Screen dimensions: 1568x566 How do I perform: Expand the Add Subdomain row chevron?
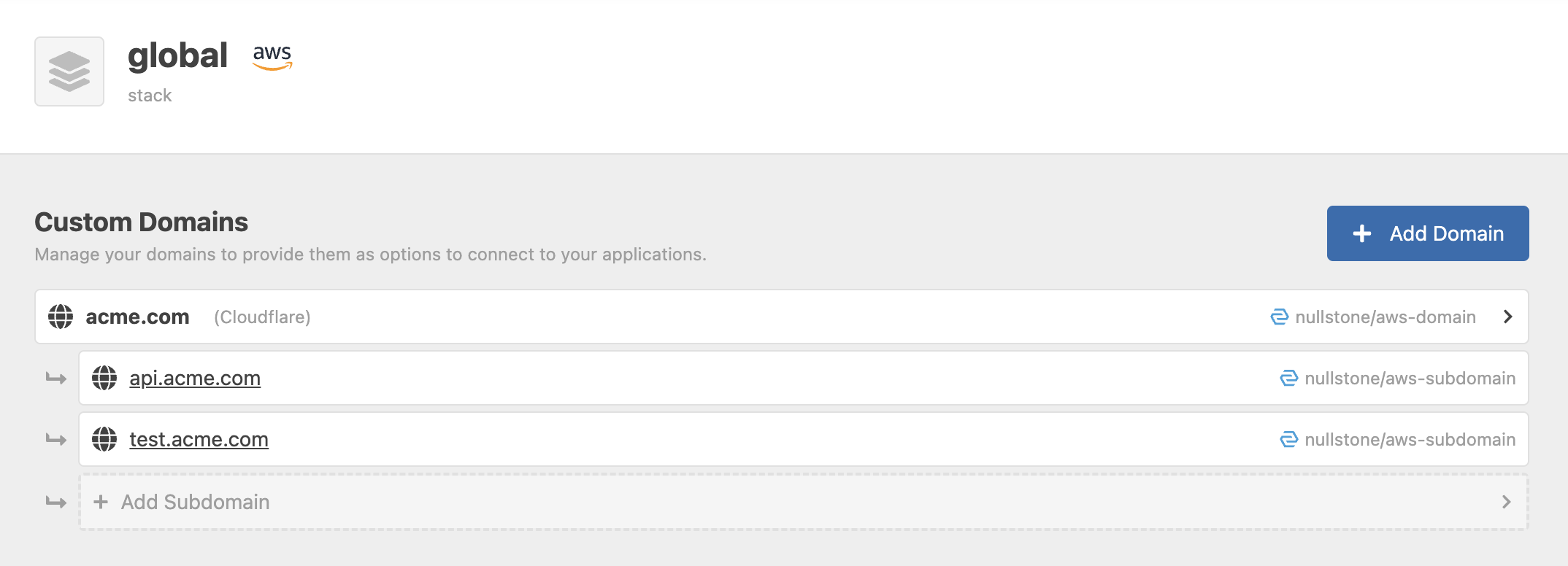(x=1506, y=502)
